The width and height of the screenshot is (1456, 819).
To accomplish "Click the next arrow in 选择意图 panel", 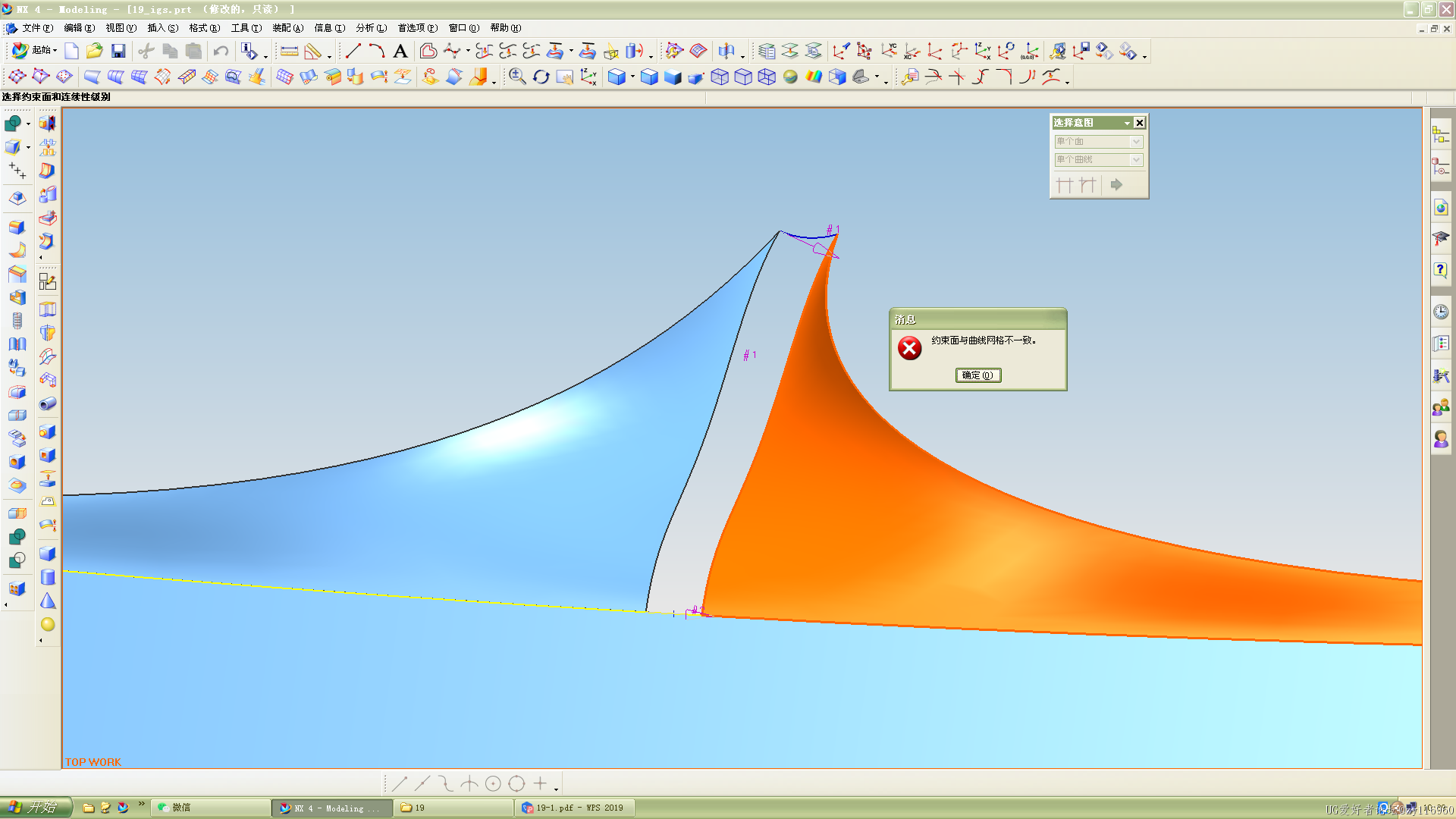I will [x=1116, y=185].
